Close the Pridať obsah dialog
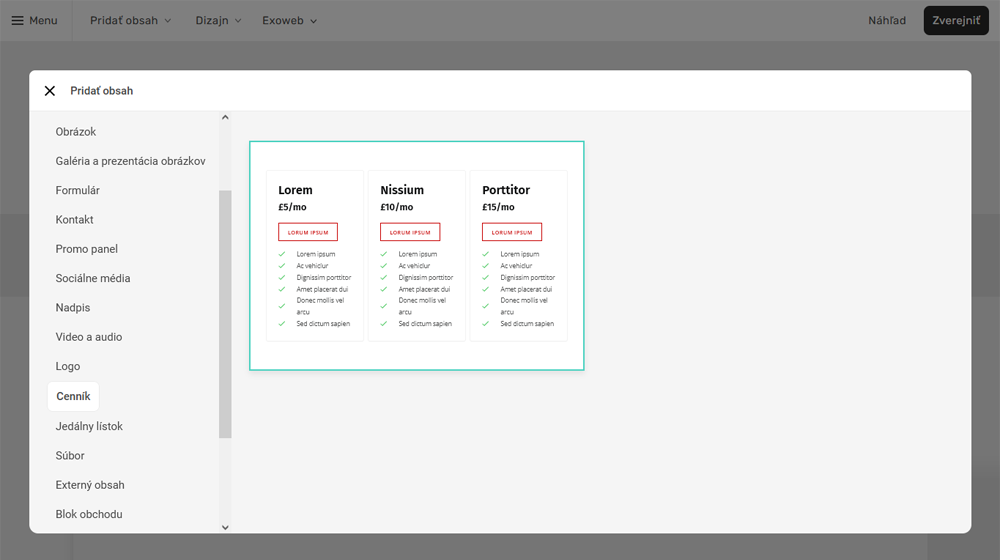Screen dimensions: 1000x560 50,91
